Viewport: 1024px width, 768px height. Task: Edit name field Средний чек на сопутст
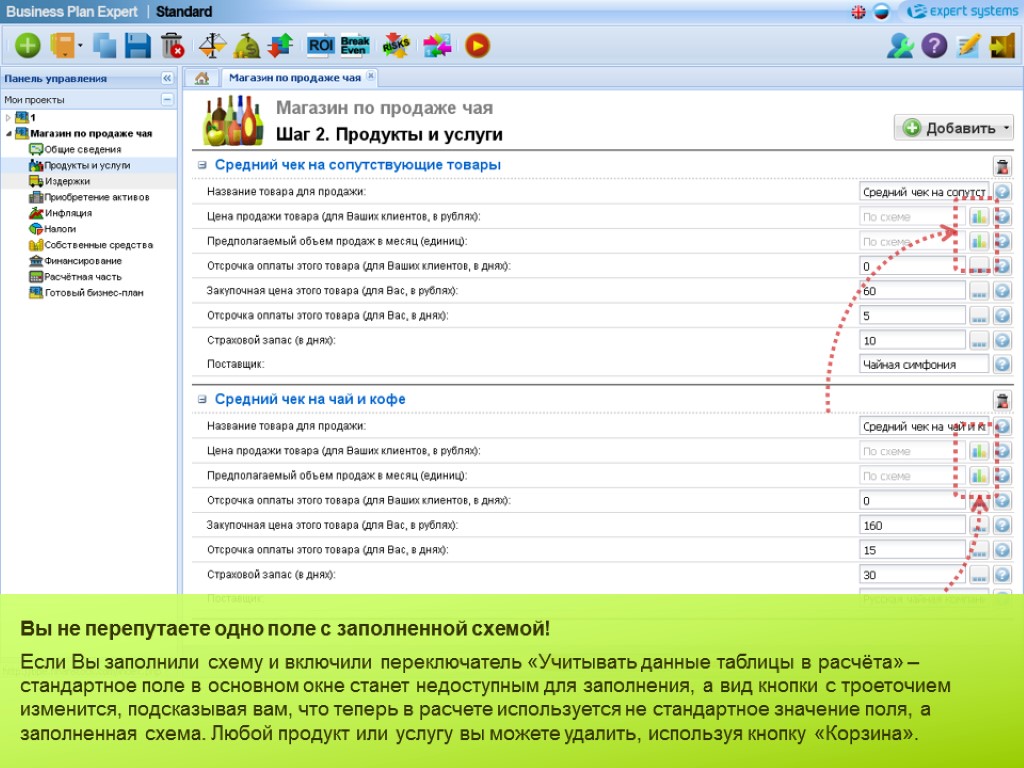(924, 192)
